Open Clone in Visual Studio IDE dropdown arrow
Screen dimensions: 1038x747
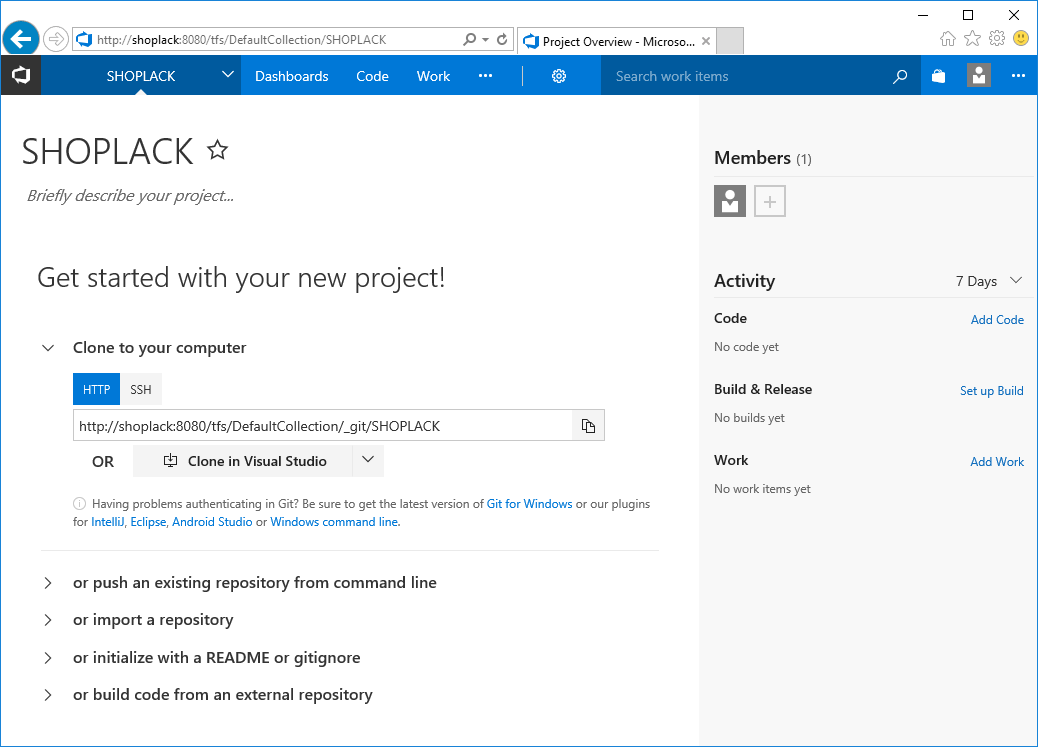(368, 460)
